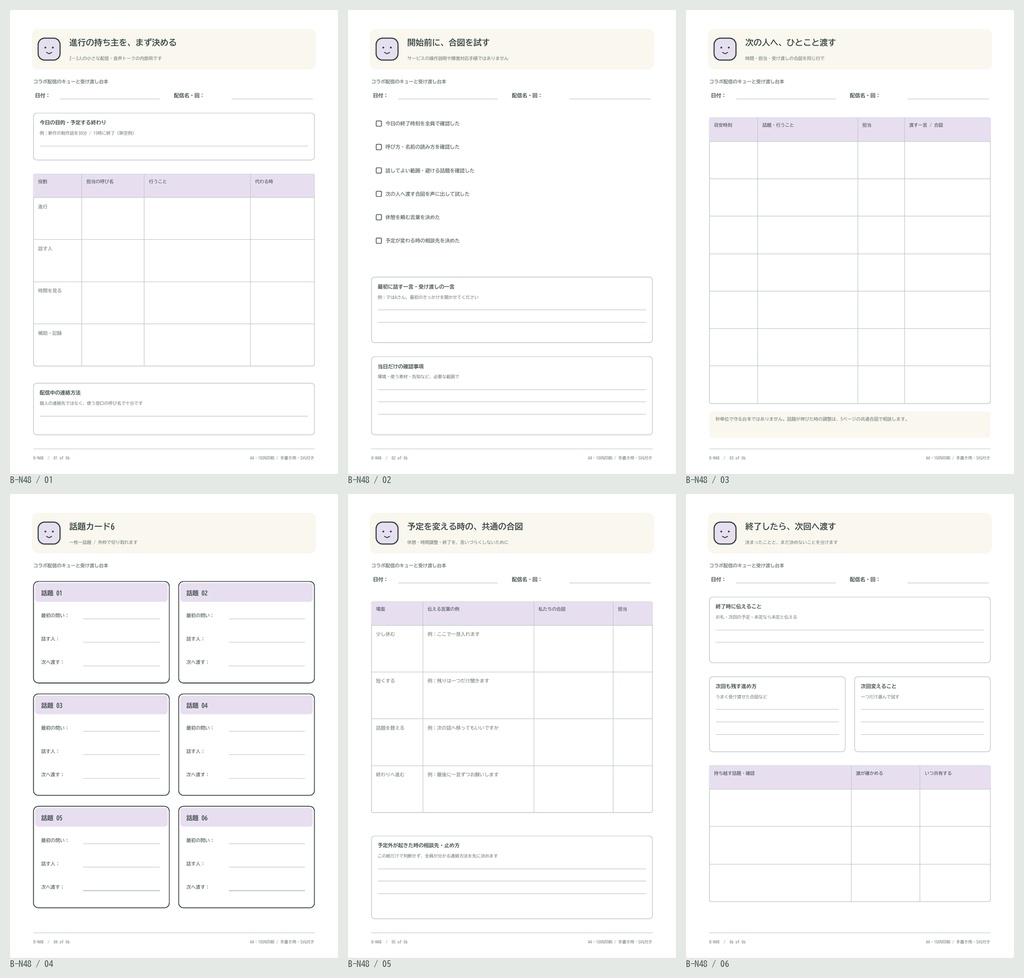This screenshot has width=1024, height=978.
Task: Click the smiley icon beside 予定を変える時の、共通の合図
Action: coord(387,533)
